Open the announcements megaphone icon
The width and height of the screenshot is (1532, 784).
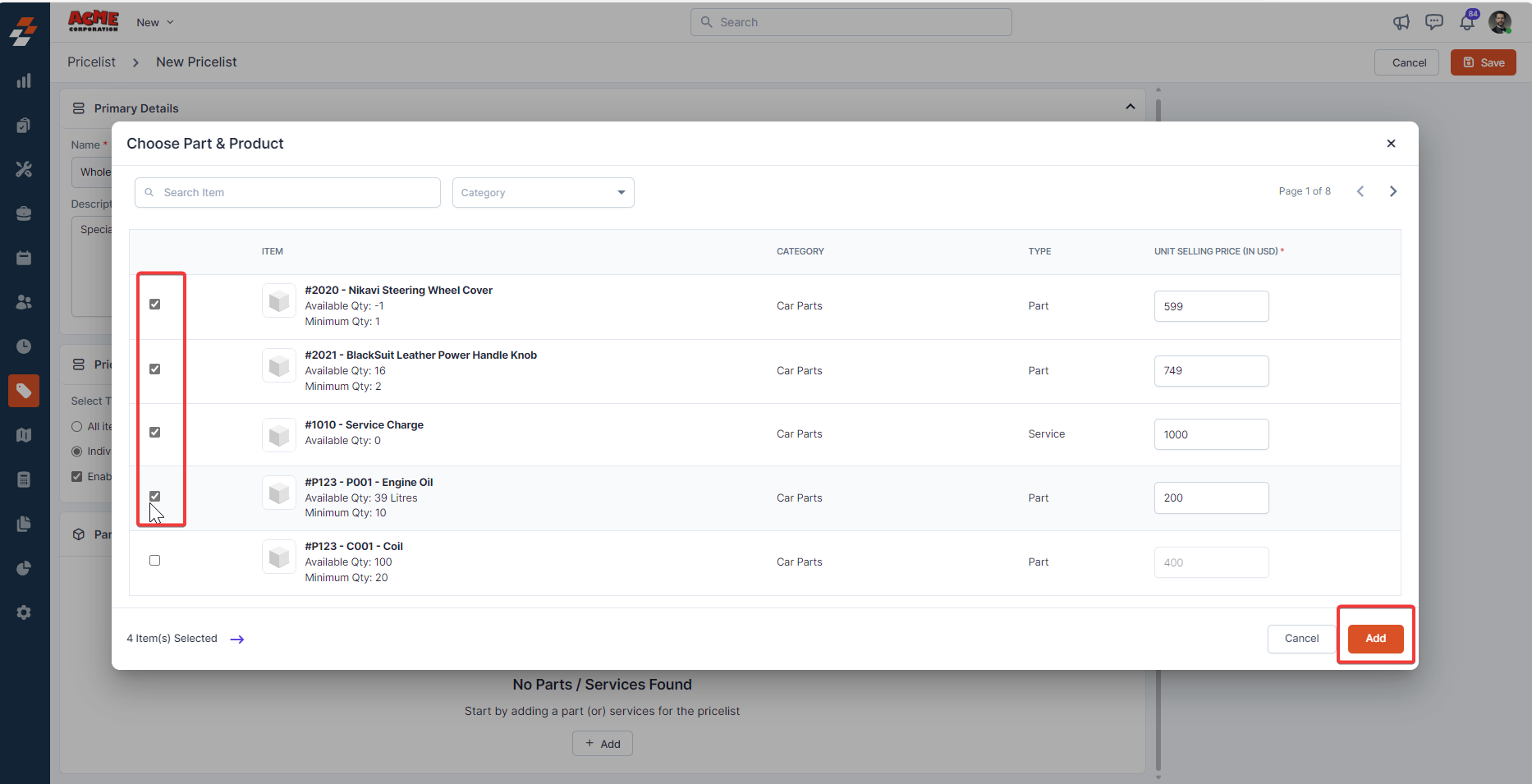(1401, 22)
